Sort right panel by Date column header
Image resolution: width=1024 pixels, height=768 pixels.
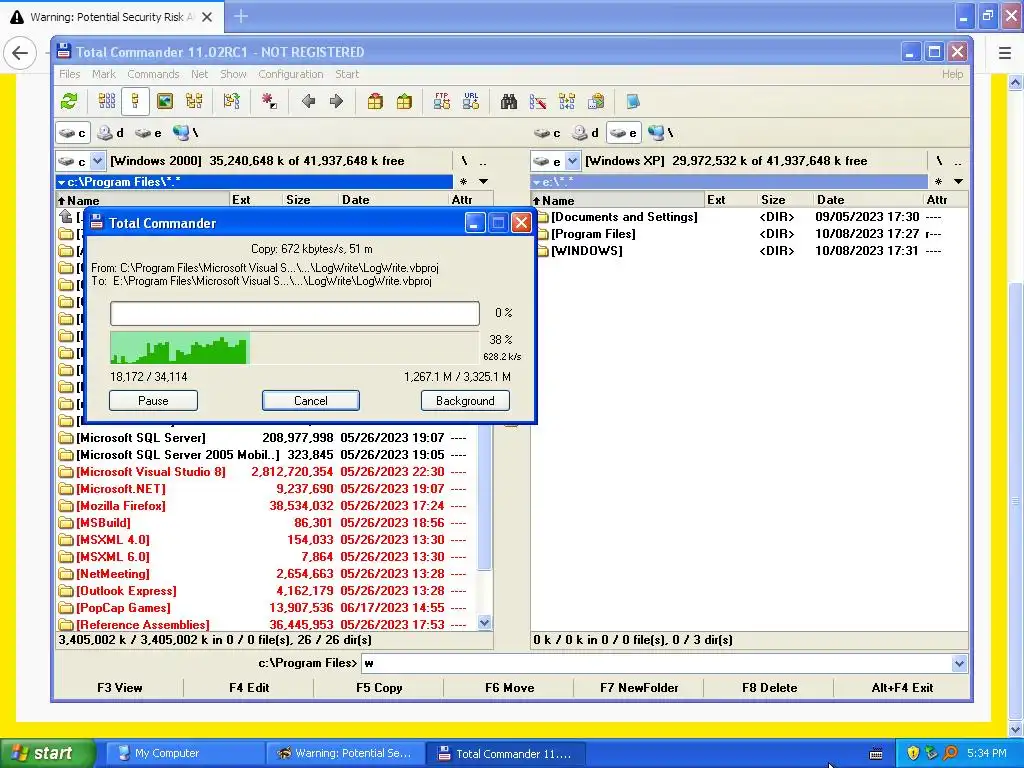(867, 200)
